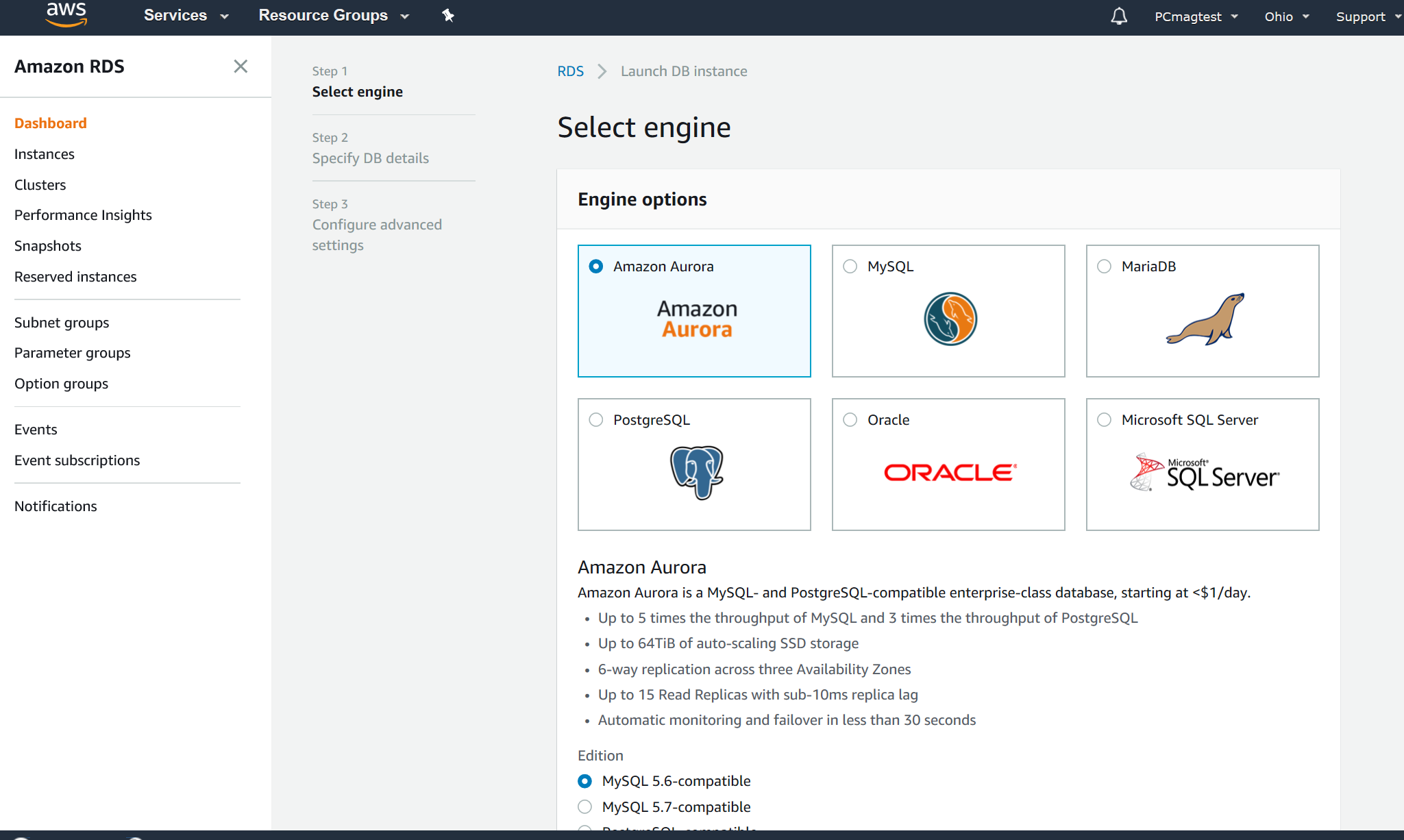Open Reserved instances in sidebar
Image resolution: width=1404 pixels, height=840 pixels.
click(75, 277)
